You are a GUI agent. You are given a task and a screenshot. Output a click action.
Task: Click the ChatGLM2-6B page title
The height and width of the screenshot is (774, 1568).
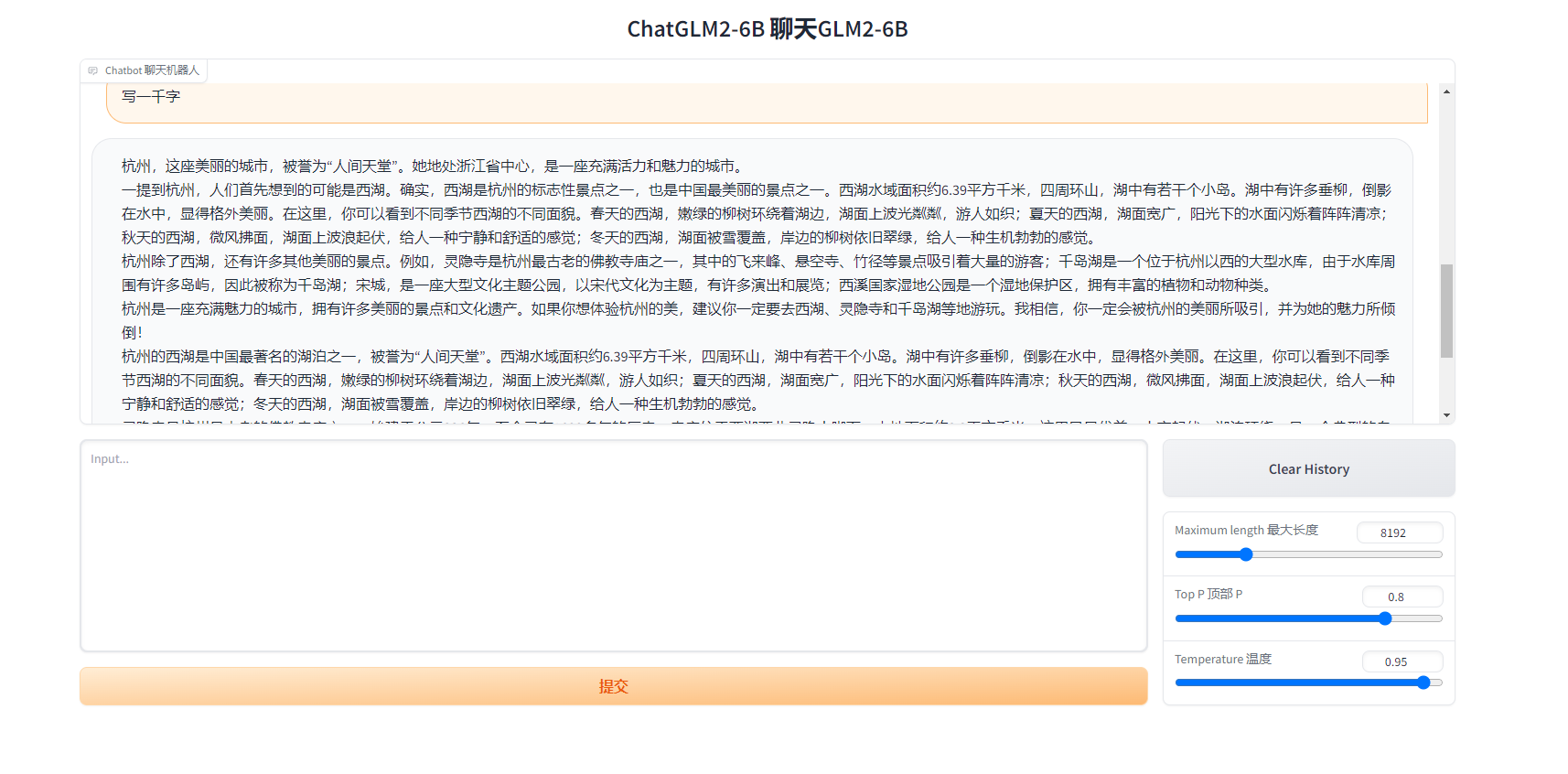point(768,29)
